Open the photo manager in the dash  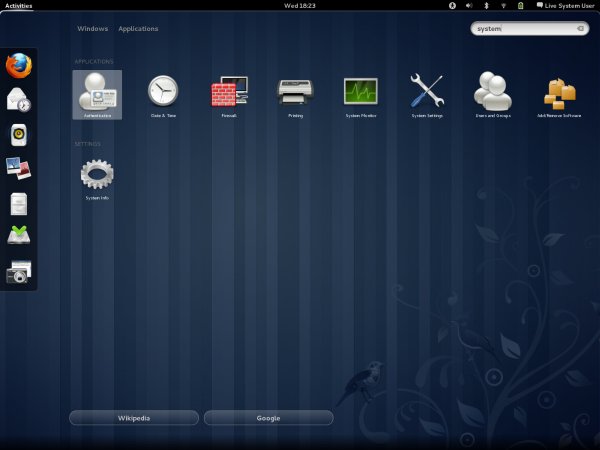(19, 168)
